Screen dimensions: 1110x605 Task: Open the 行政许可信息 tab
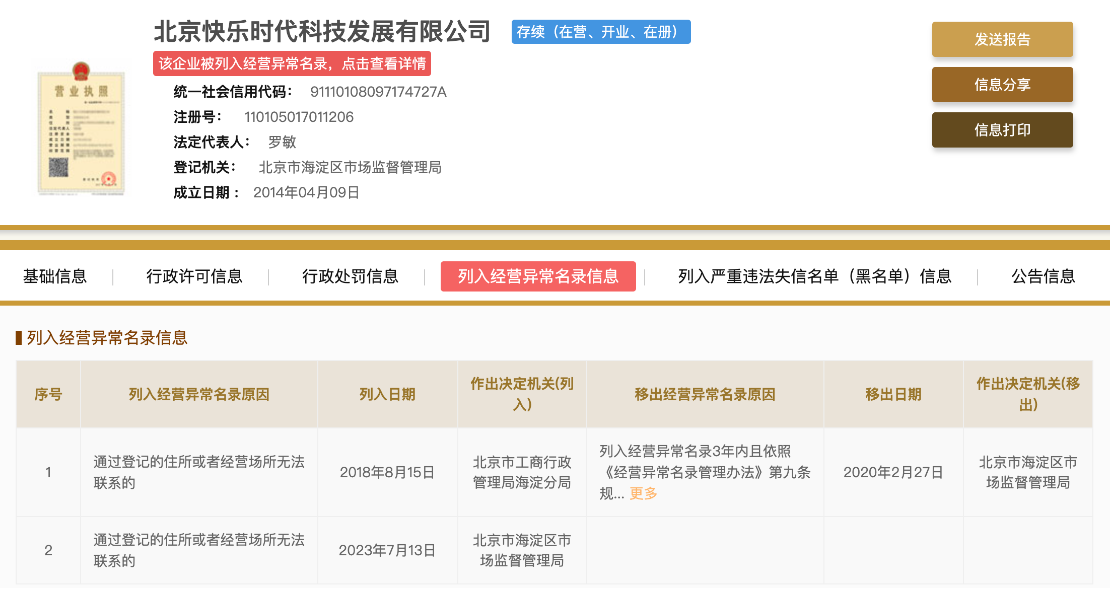tap(194, 277)
